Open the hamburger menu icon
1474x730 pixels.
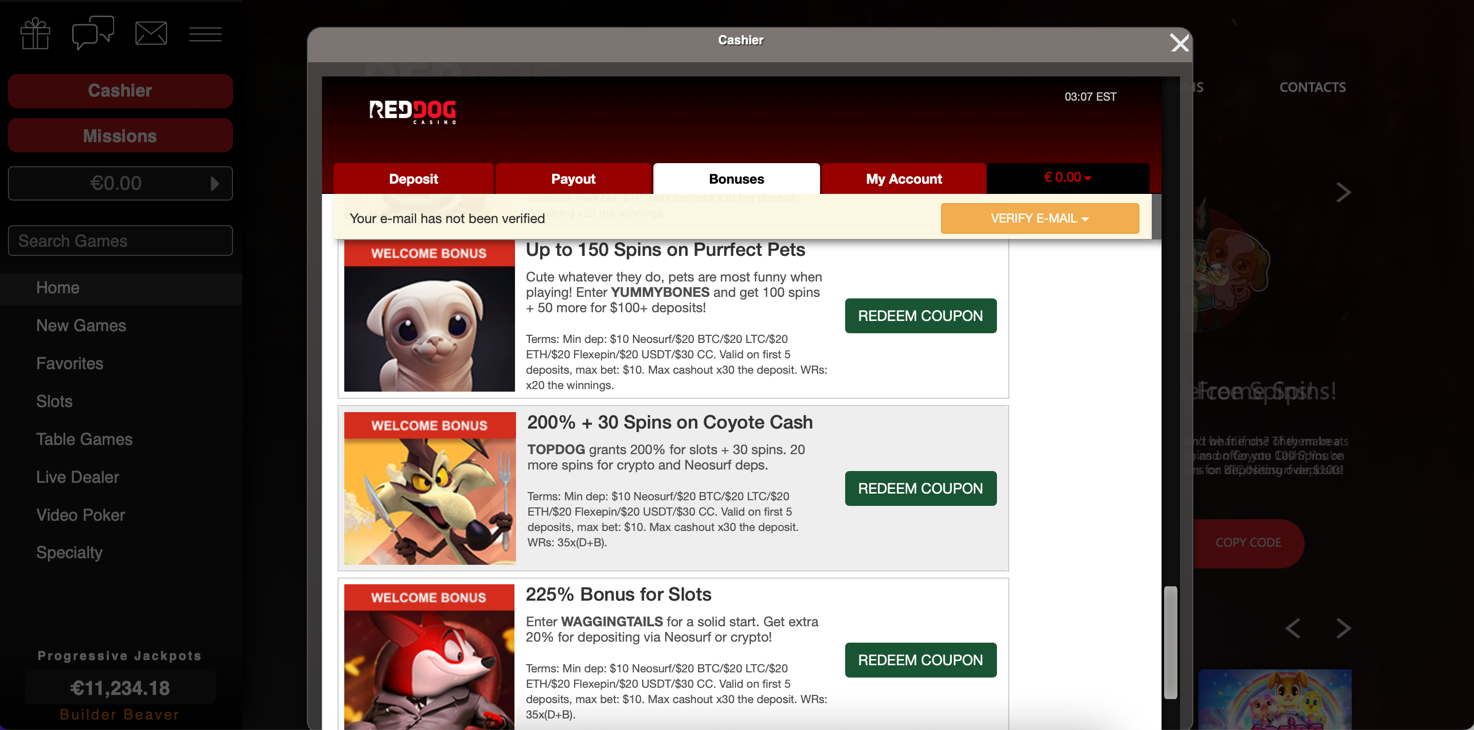[x=206, y=34]
